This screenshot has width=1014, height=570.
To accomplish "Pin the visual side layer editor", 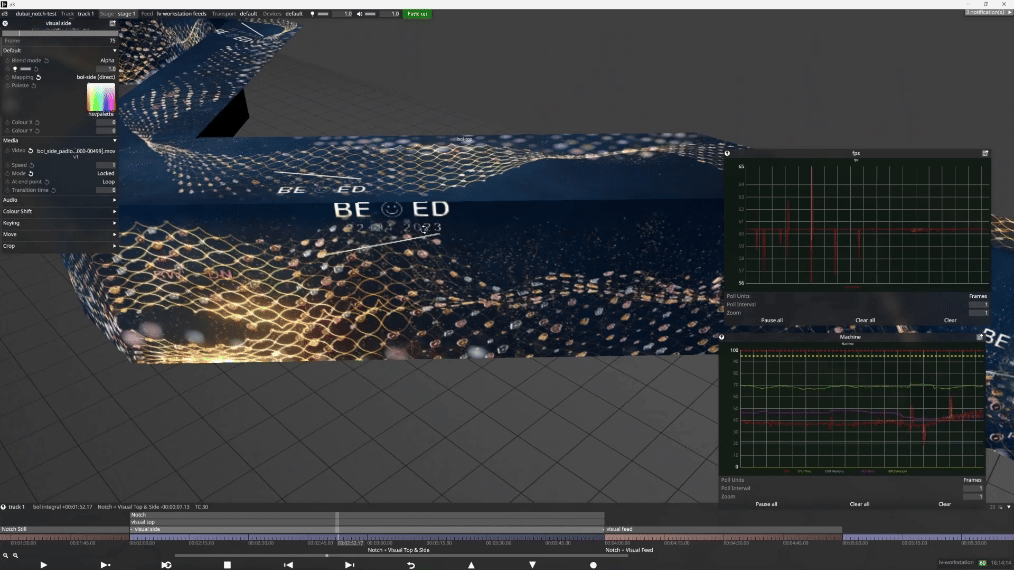I will pyautogui.click(x=113, y=23).
